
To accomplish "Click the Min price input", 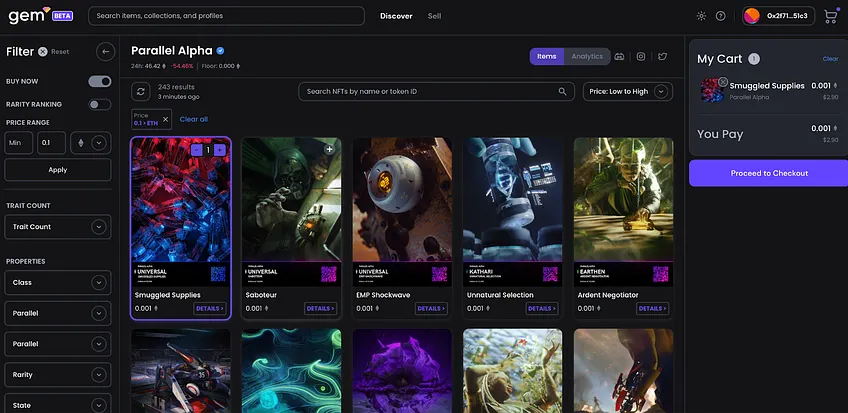I will [19, 143].
